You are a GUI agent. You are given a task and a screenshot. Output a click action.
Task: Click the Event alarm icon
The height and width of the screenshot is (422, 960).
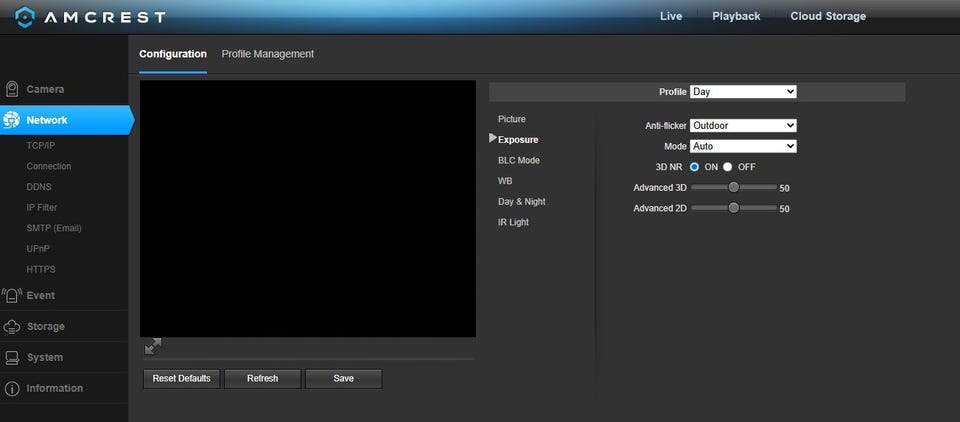12,296
